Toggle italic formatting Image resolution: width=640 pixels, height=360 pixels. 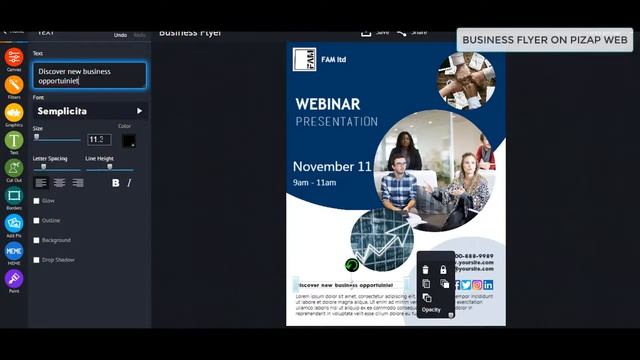pos(129,183)
